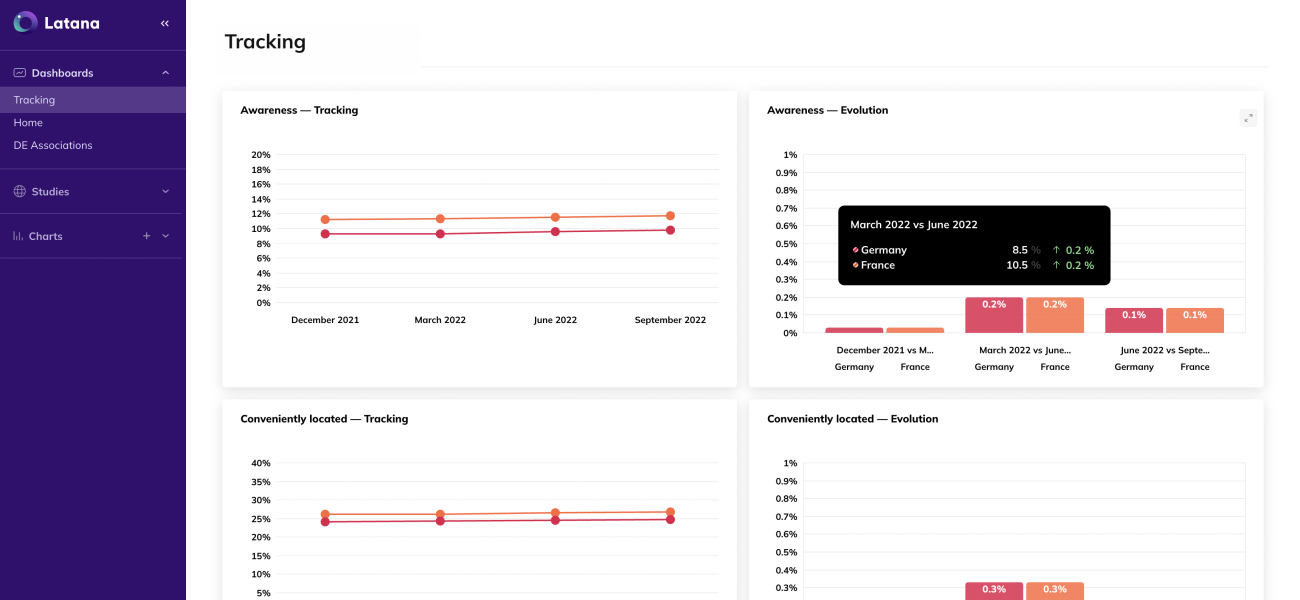
Task: Click the June 2022 axis label in Awareness Tracking
Action: [555, 320]
